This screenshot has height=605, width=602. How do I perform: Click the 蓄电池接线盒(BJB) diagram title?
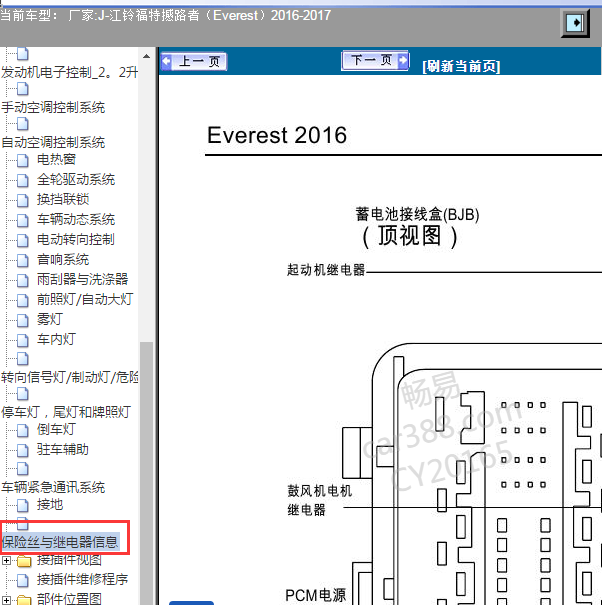click(x=417, y=215)
